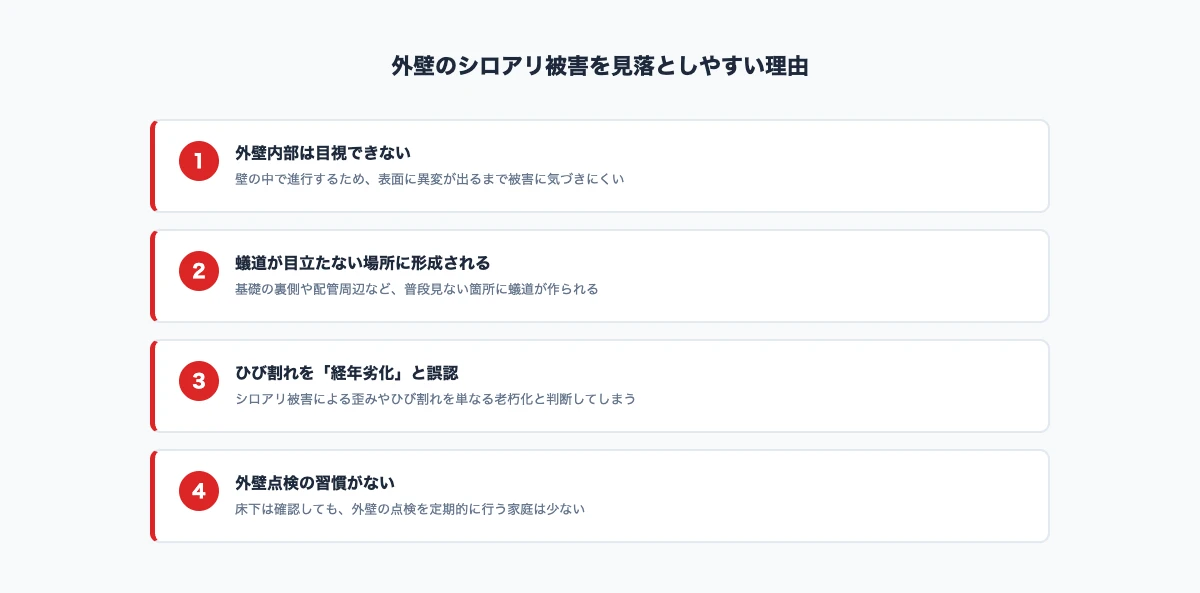Click the page heading about シロアリ被害
Viewport: 1200px width, 593px height.
click(x=600, y=67)
